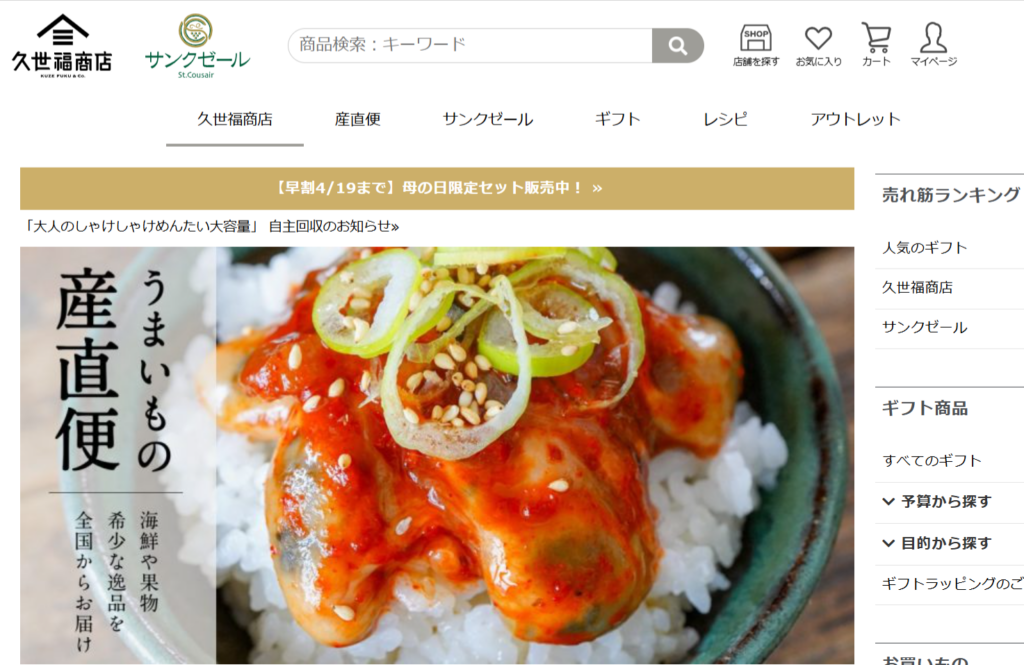Image resolution: width=1024 pixels, height=665 pixels.
Task: Select the サンクゼール navigation tab
Action: tap(488, 120)
